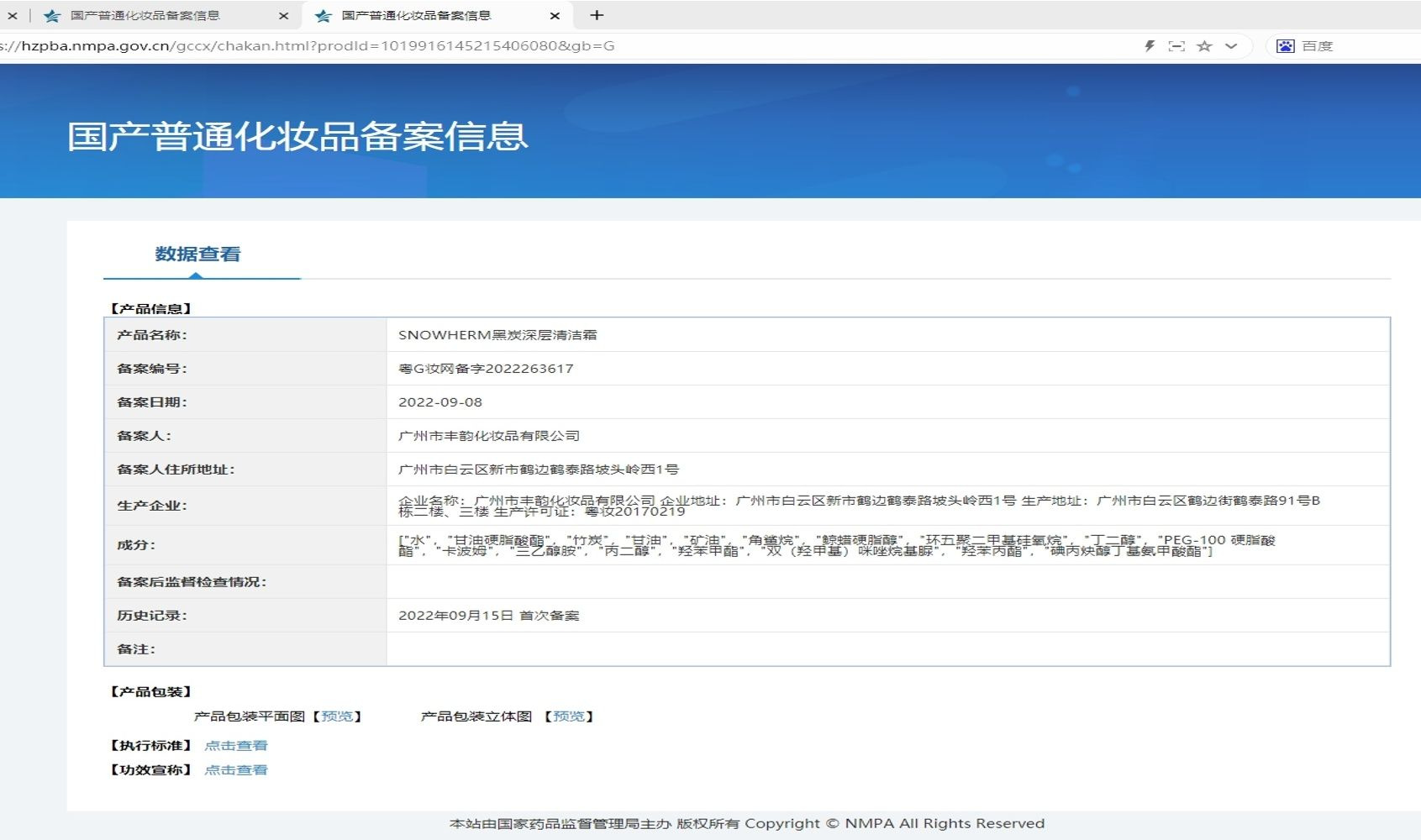This screenshot has width=1421, height=840.
Task: Click the 备案后监督检查情况 row label
Action: [x=192, y=582]
